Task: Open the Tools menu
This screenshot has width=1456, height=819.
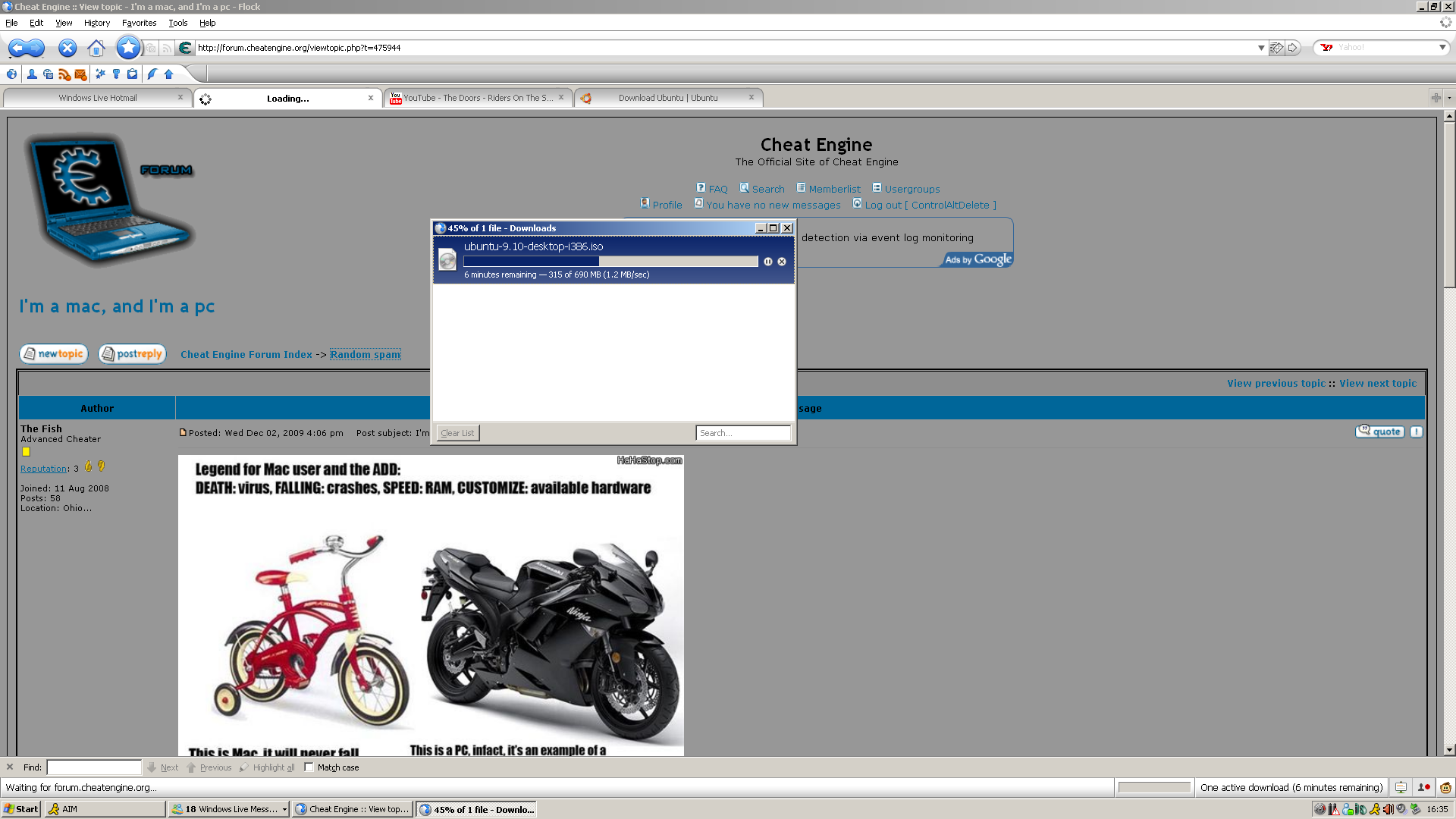Action: click(178, 23)
